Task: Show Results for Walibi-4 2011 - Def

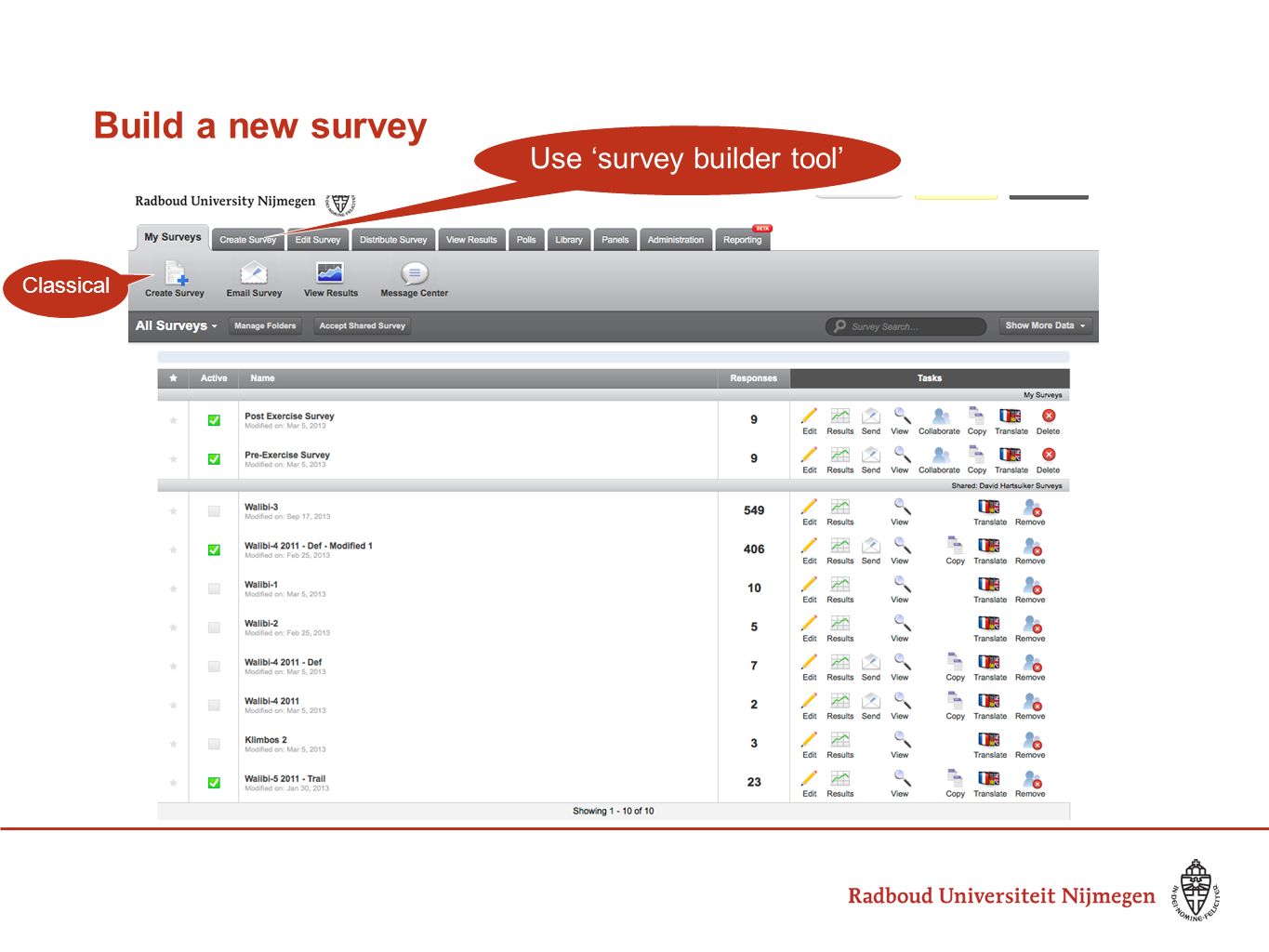Action: click(x=840, y=663)
